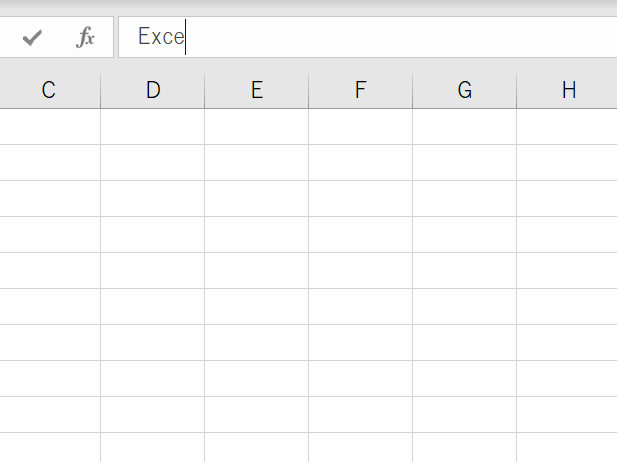
Task: Select the topmost visible cell in column D
Action: pyautogui.click(x=153, y=127)
